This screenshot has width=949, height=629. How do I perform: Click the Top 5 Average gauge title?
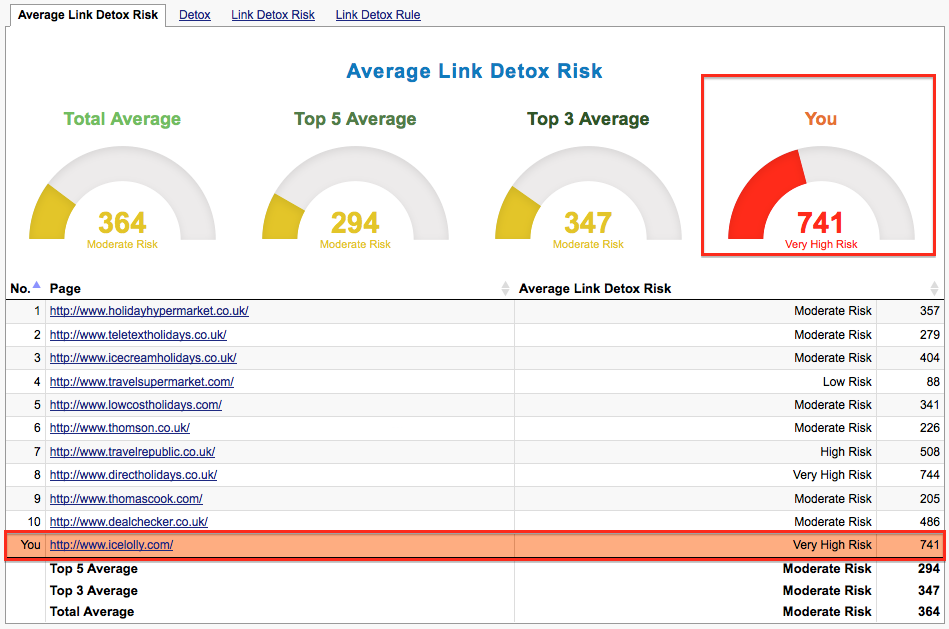(355, 119)
